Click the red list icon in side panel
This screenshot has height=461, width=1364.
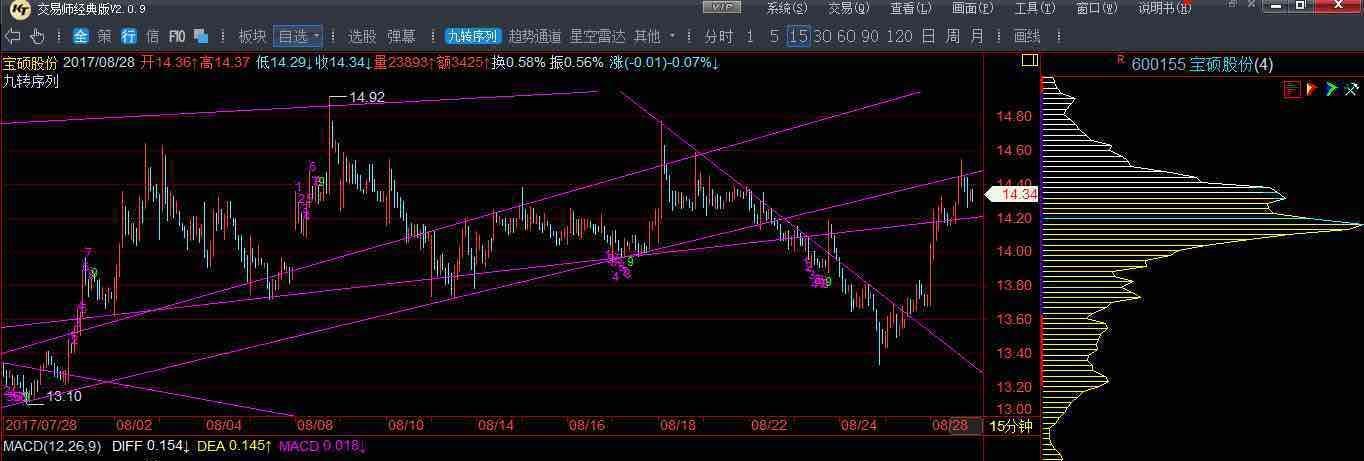[1292, 89]
